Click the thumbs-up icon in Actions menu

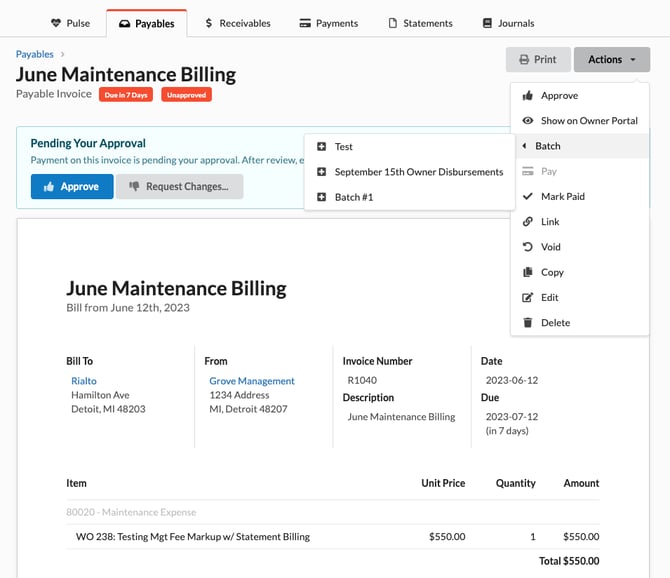coord(528,96)
